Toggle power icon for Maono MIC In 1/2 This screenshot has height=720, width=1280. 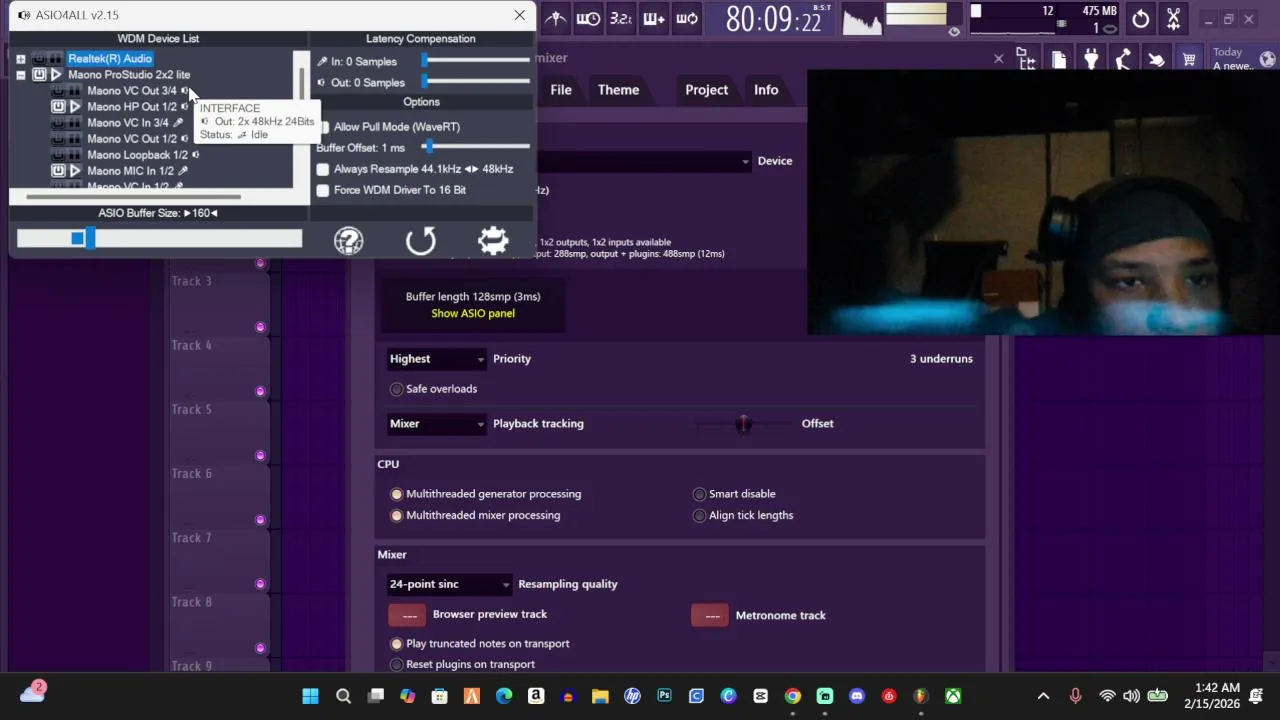click(x=58, y=171)
